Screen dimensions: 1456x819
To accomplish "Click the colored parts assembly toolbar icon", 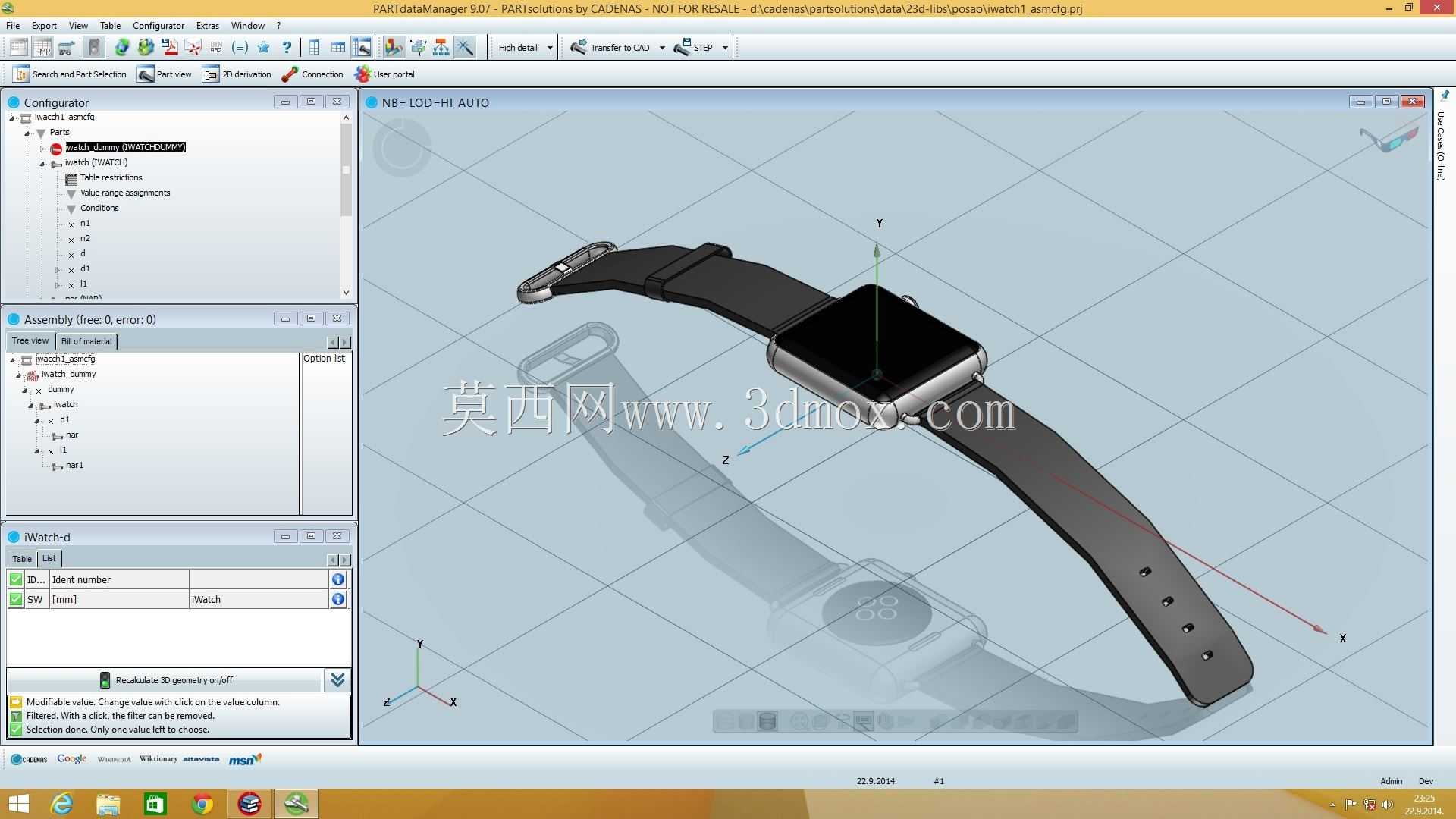I will 394,48.
